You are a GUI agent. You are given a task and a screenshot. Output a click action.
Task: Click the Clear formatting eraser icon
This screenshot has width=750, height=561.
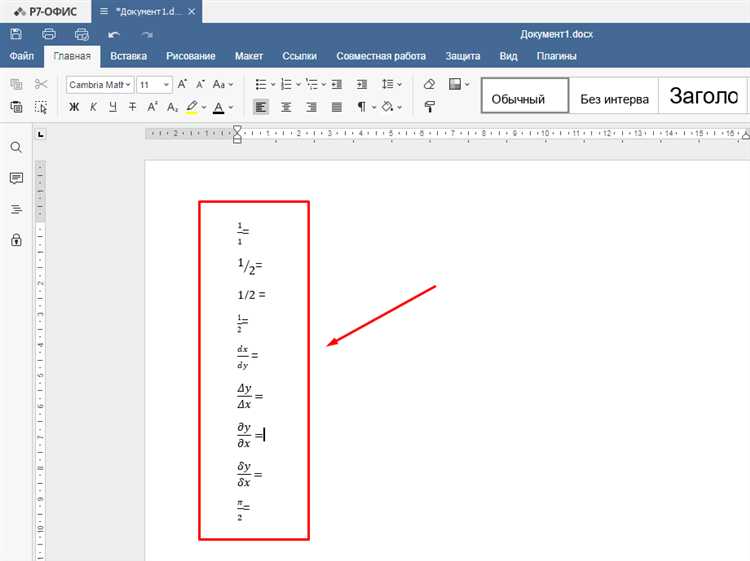pyautogui.click(x=429, y=85)
